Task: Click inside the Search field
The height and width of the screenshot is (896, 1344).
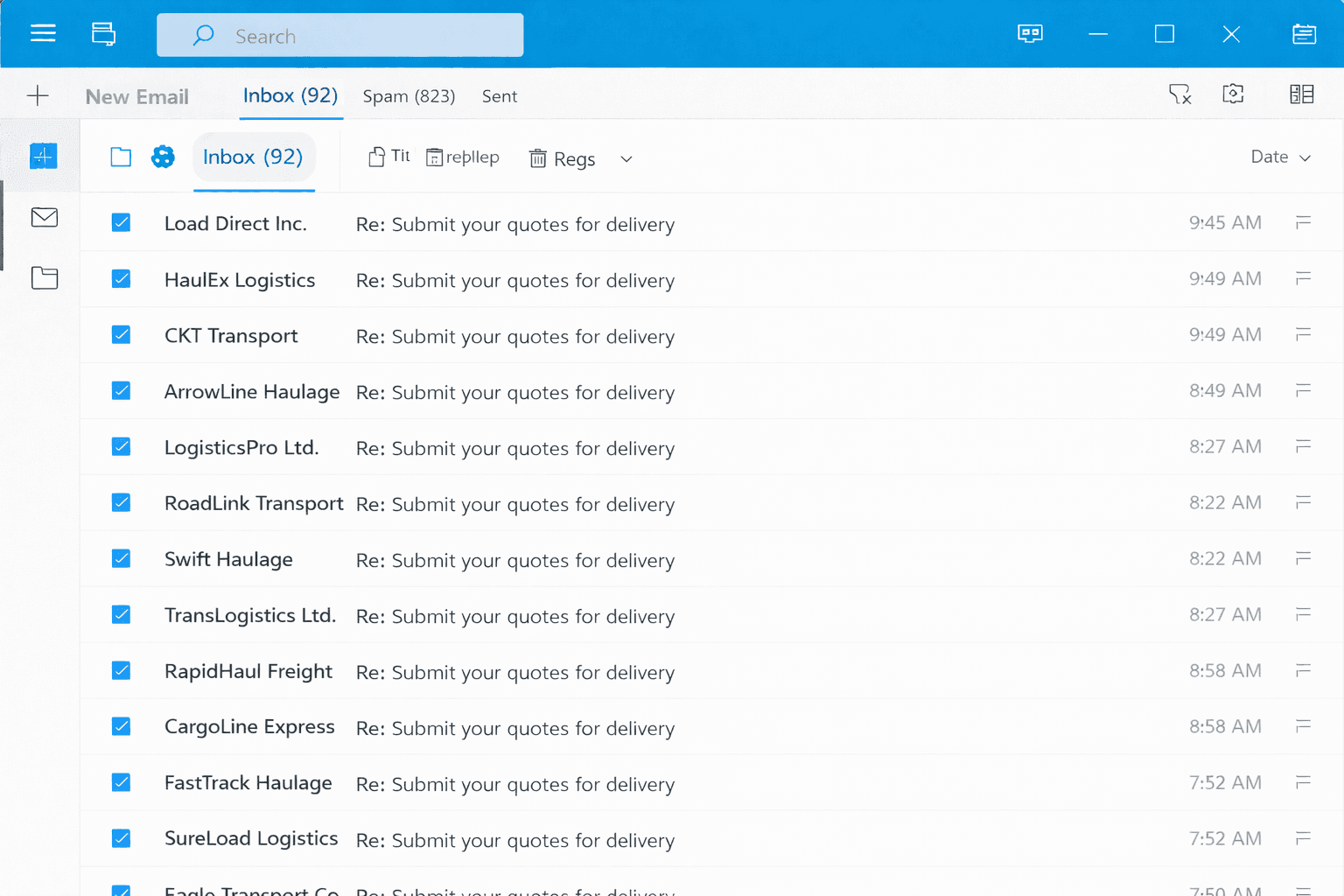Action: [x=339, y=35]
